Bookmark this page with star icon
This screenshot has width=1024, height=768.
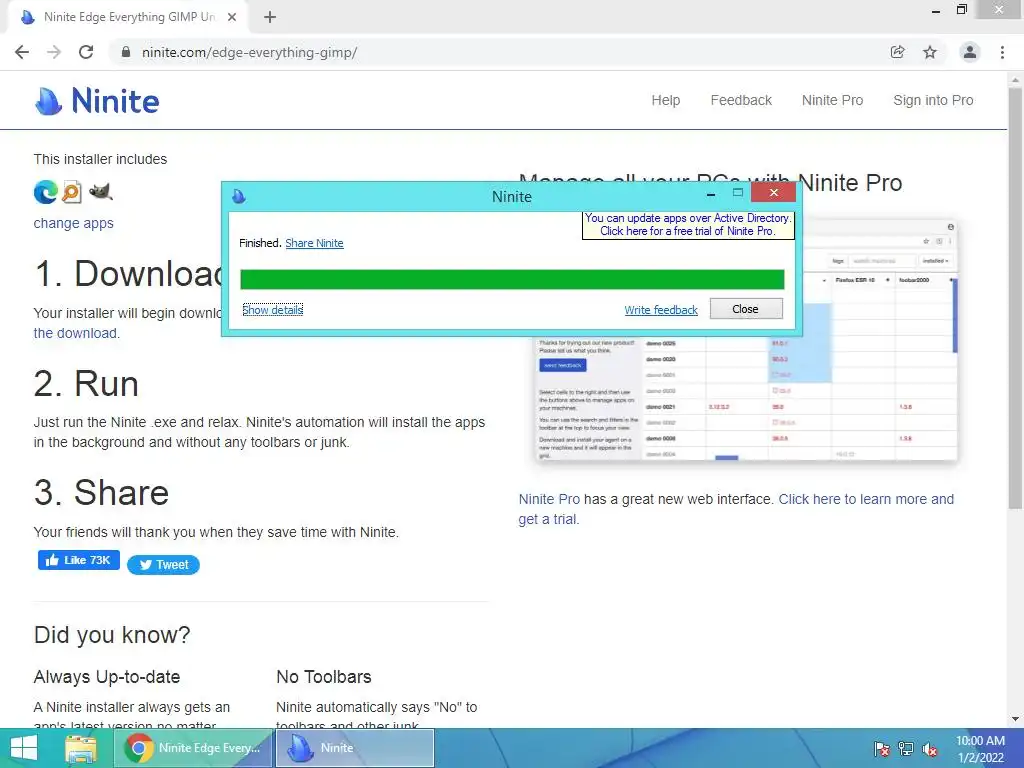930,52
